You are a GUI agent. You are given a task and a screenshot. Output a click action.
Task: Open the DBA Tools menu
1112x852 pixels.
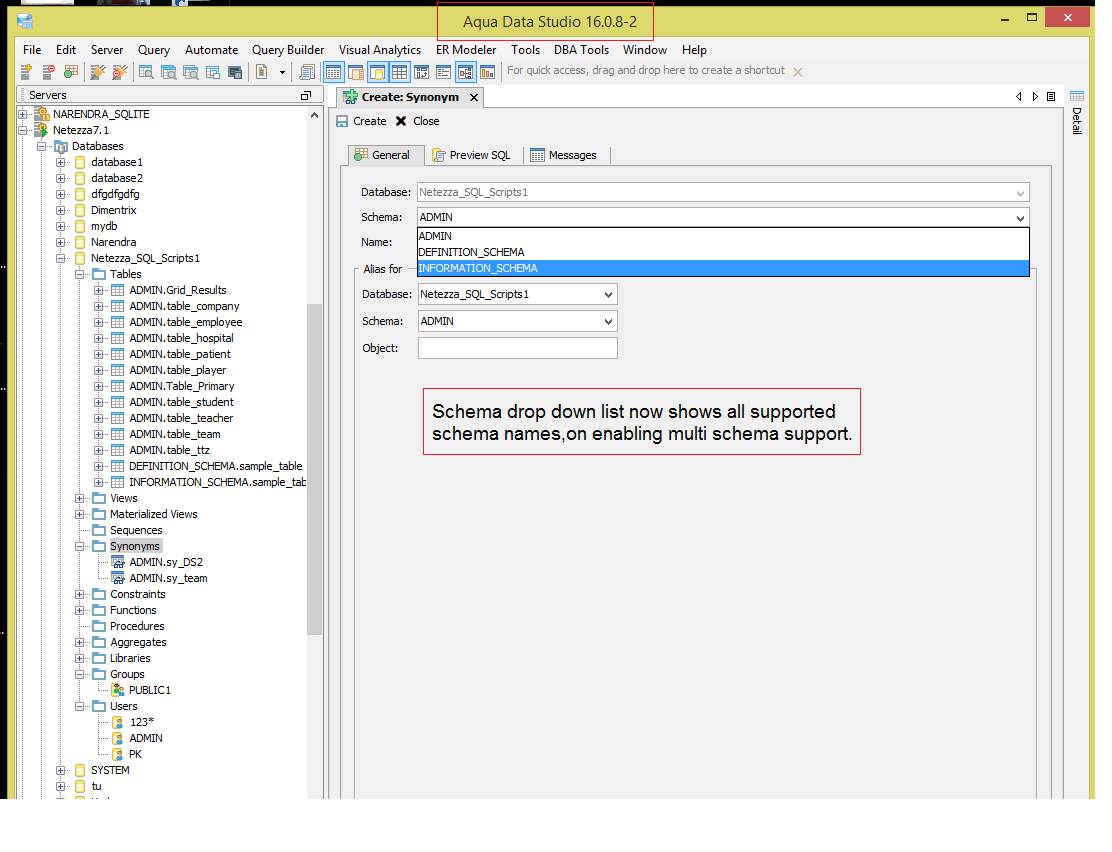pos(582,50)
